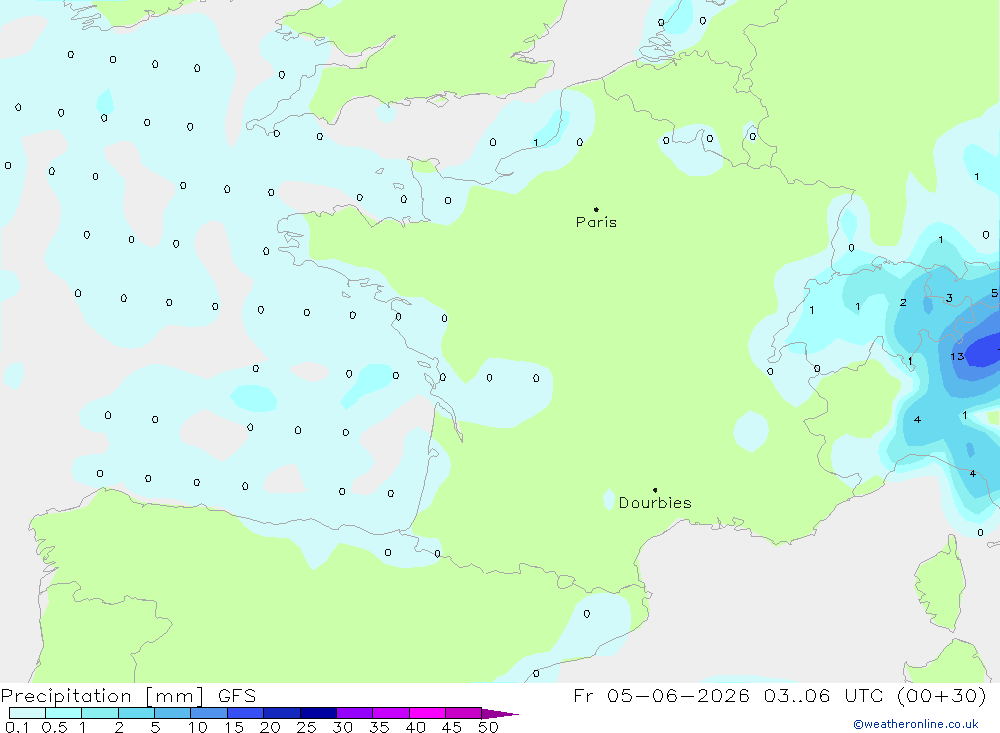Select the 20–25 mm dark blue legend box
Viewport: 1000px width, 733px height.
click(x=281, y=713)
